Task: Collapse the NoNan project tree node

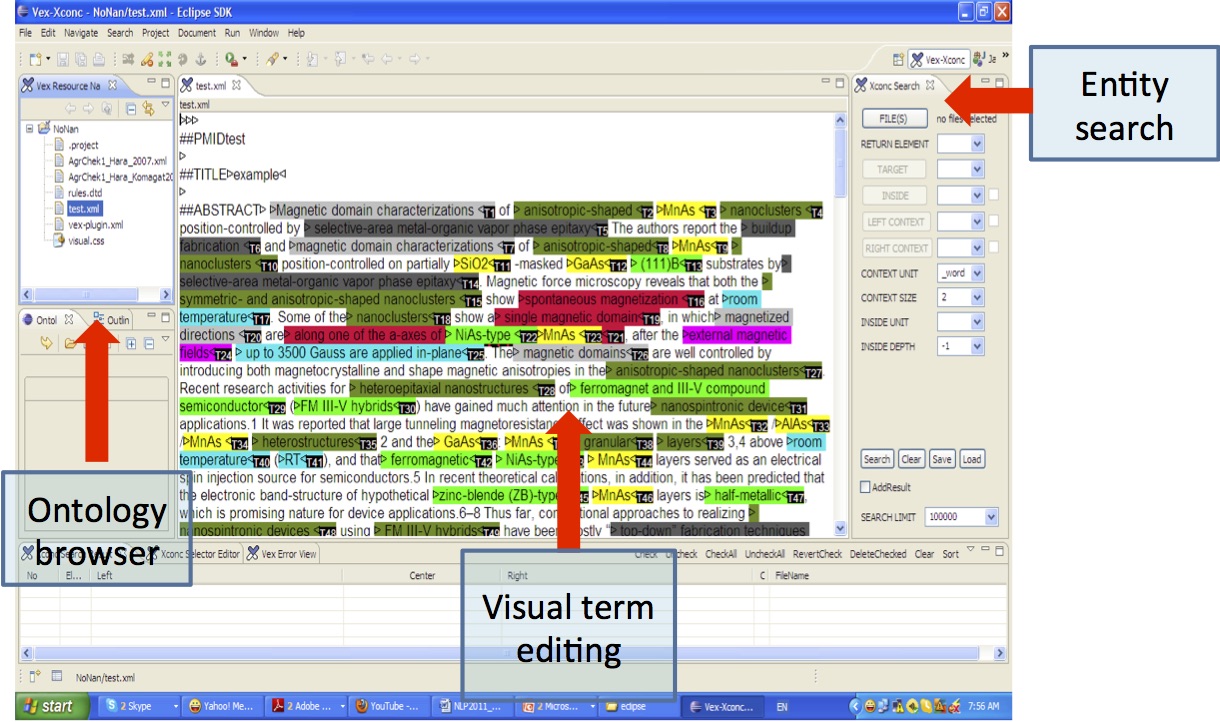Action: coord(30,129)
